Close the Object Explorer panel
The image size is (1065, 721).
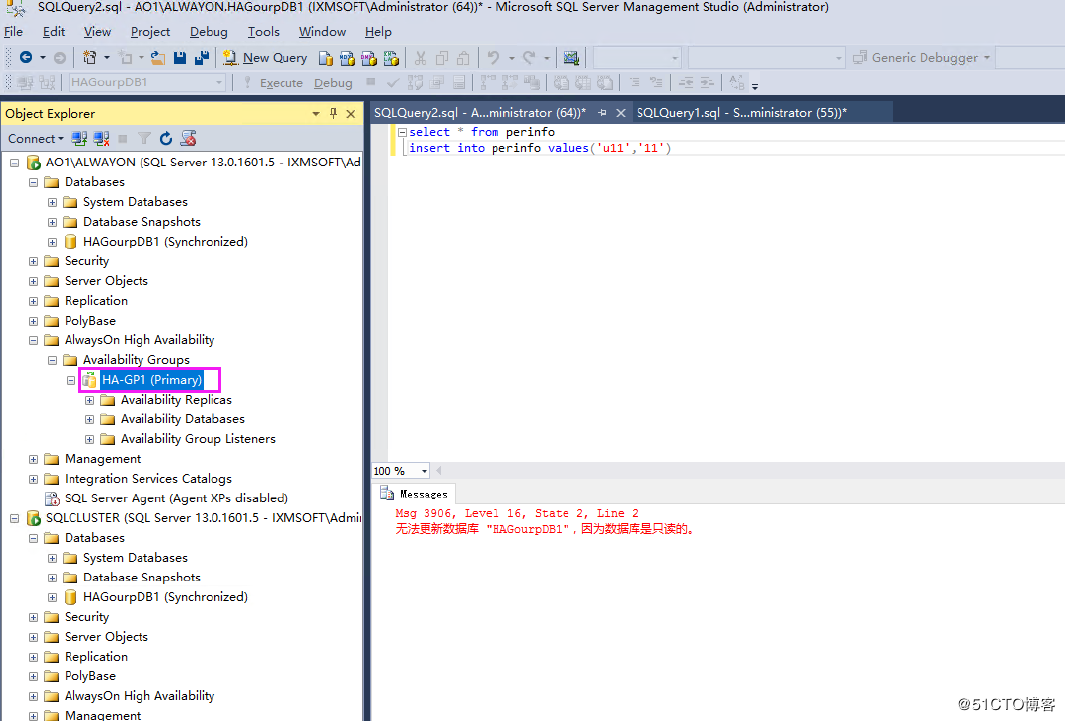click(350, 113)
